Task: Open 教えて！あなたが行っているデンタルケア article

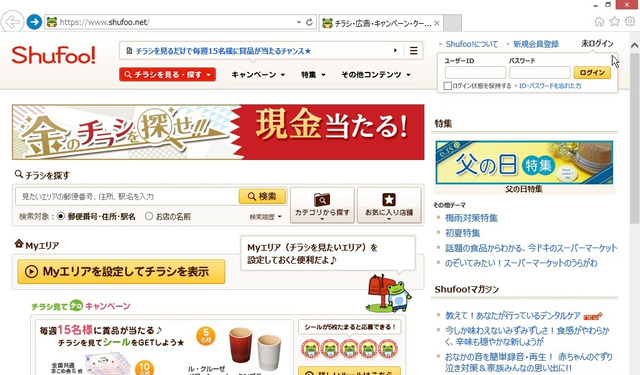Action: tap(513, 315)
